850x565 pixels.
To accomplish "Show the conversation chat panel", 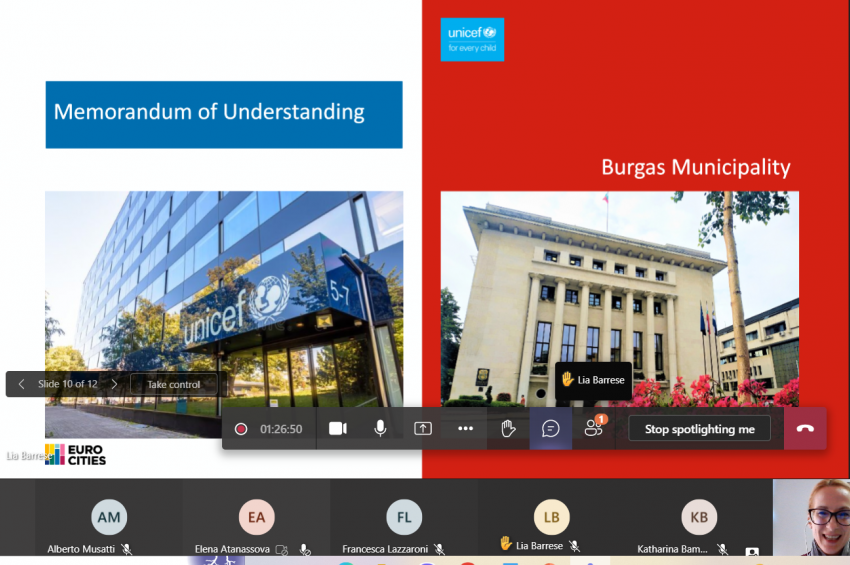I will click(x=550, y=428).
